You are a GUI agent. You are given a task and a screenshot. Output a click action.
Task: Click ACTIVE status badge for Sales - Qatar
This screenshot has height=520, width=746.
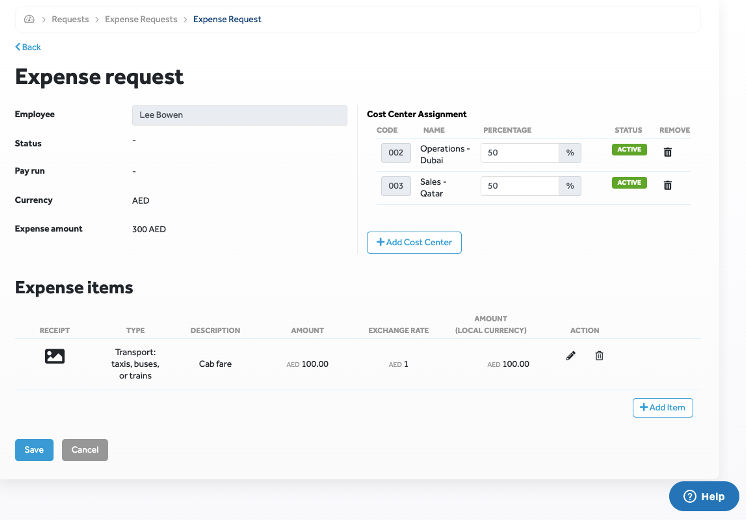click(629, 183)
